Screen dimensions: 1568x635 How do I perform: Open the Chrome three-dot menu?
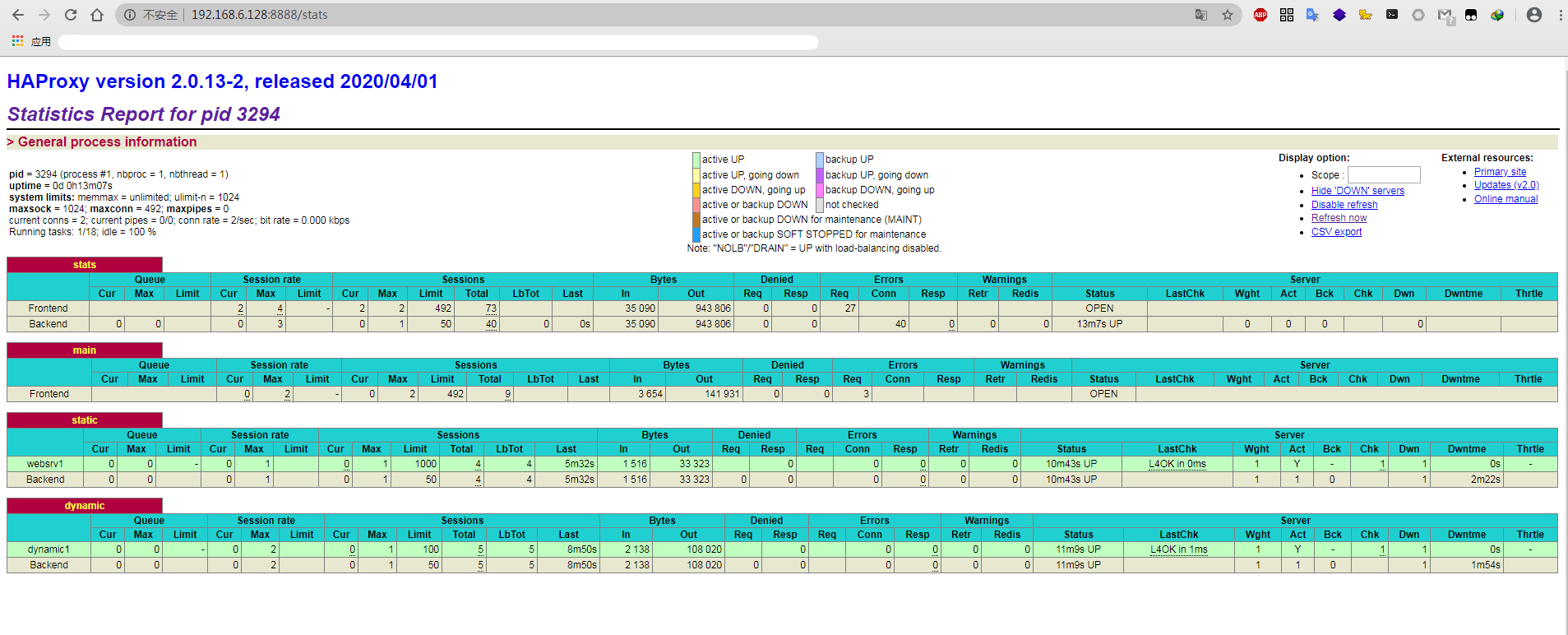1560,15
